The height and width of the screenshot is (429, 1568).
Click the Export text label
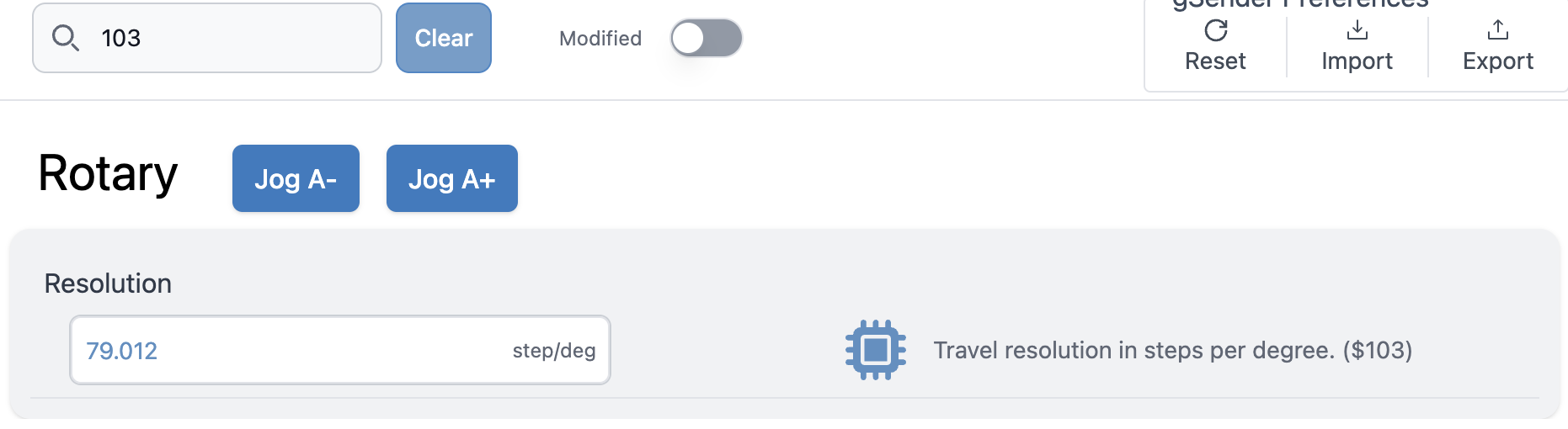(1497, 61)
